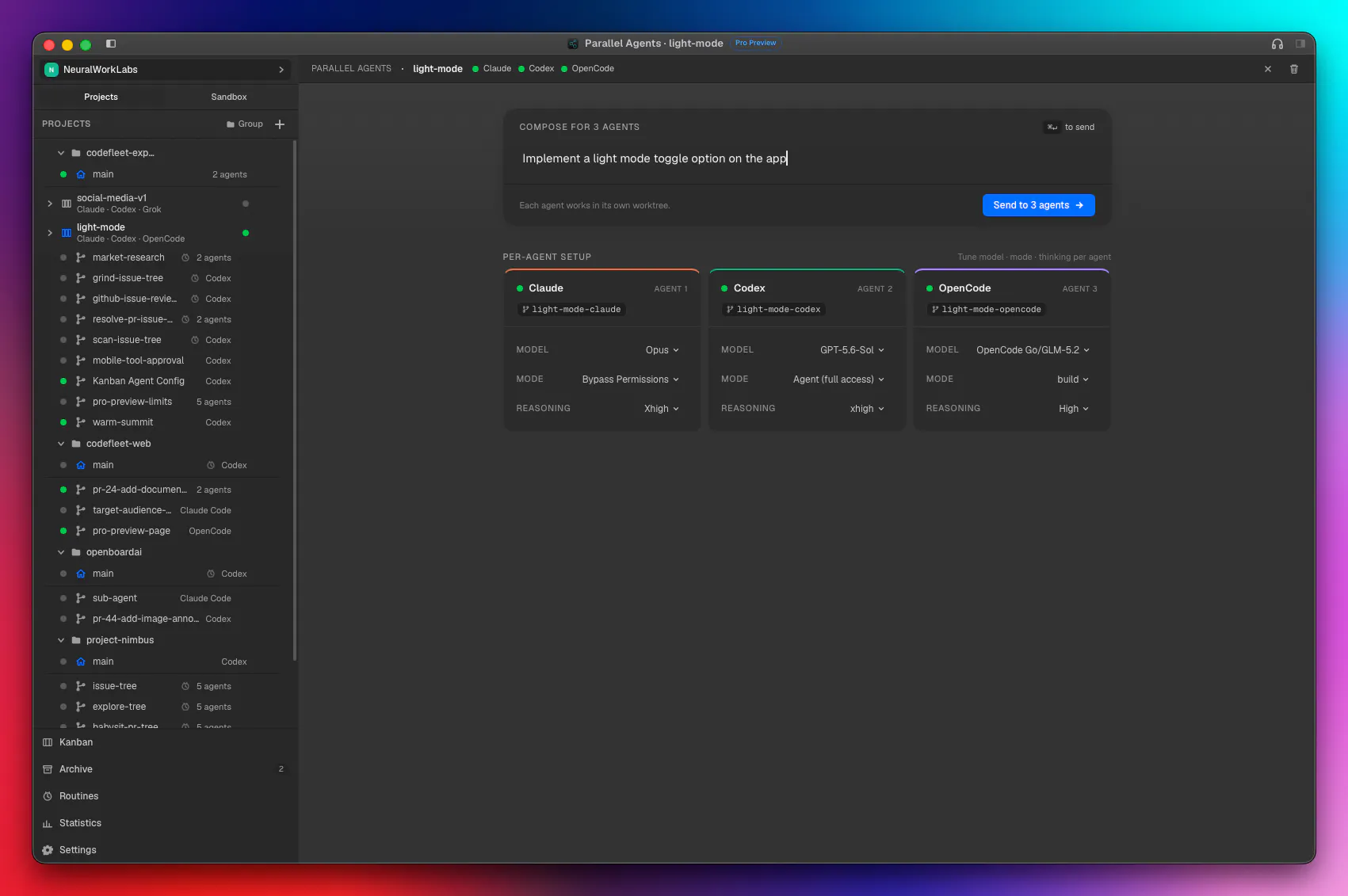The image size is (1348, 896).
Task: Open OpenCode's REASONING dropdown set to High
Action: pyautogui.click(x=1074, y=409)
